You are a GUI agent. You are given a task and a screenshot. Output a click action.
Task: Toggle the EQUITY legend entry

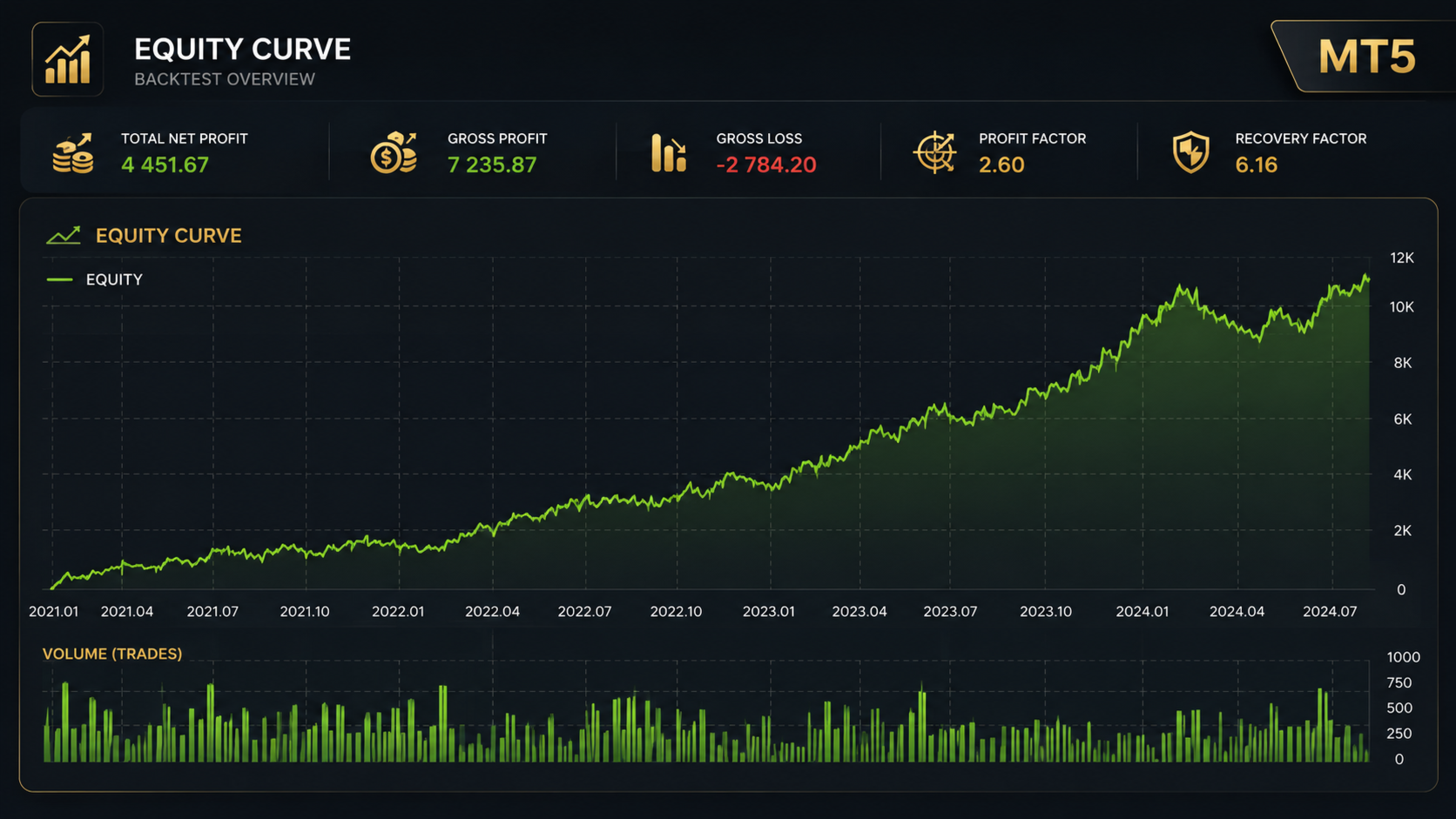click(x=94, y=279)
